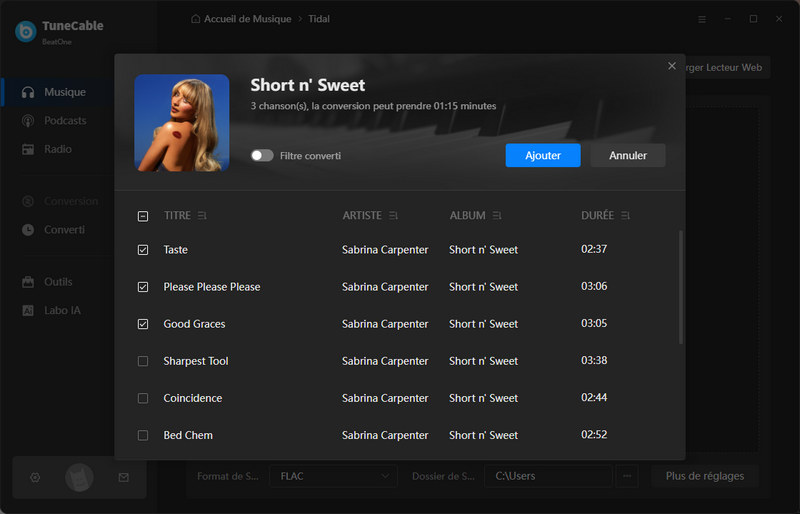Viewport: 800px width, 514px height.
Task: Check the Sharpest Tool song checkbox
Action: pos(143,361)
